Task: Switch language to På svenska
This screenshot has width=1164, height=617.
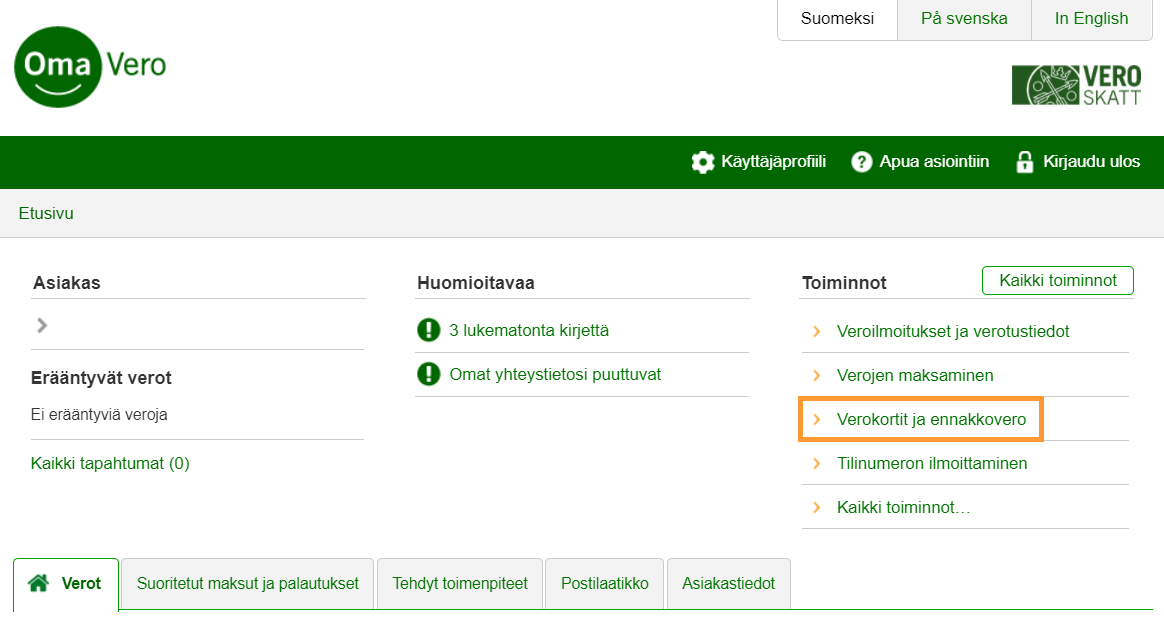Action: coord(964,19)
